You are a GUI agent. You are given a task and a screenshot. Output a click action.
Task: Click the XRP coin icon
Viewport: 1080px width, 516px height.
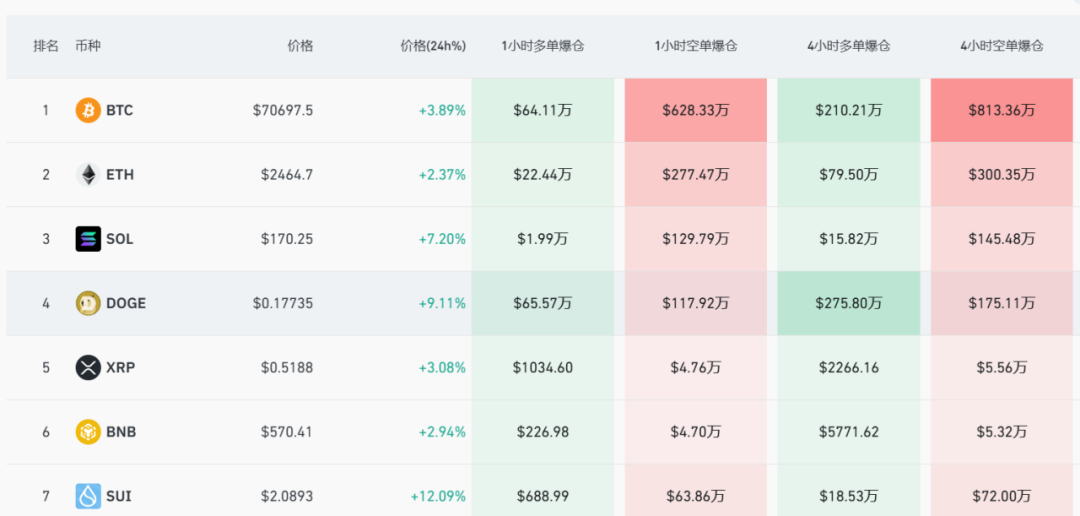click(88, 367)
